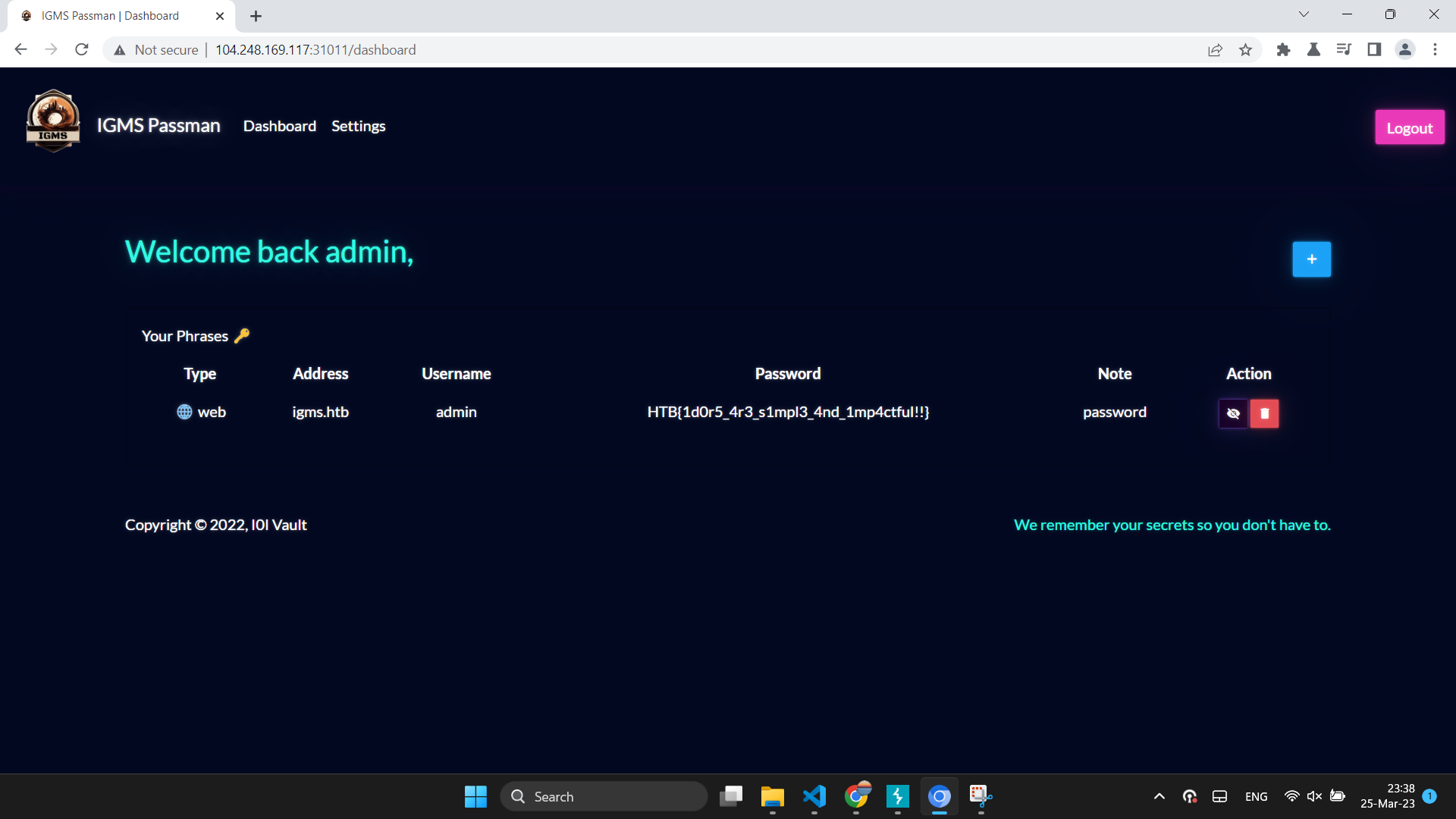Screen dimensions: 1456x819
Task: Reload the dashboard page
Action: coord(81,49)
